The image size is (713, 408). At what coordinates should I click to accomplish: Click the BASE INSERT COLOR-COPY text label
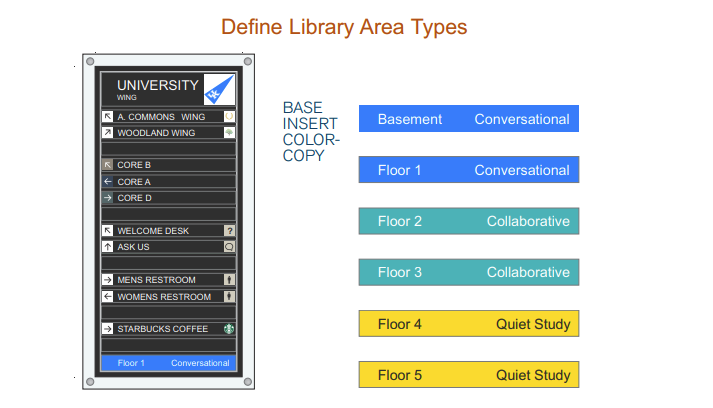(x=311, y=131)
